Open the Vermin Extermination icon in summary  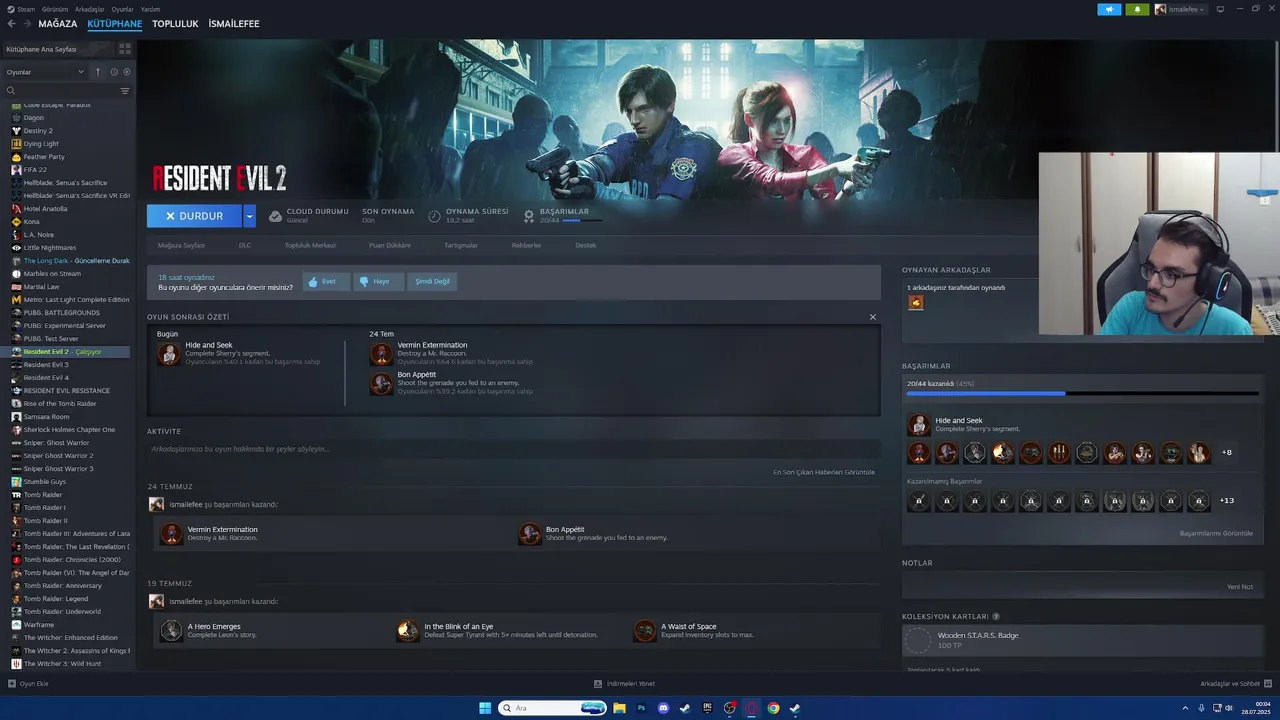pyautogui.click(x=381, y=353)
